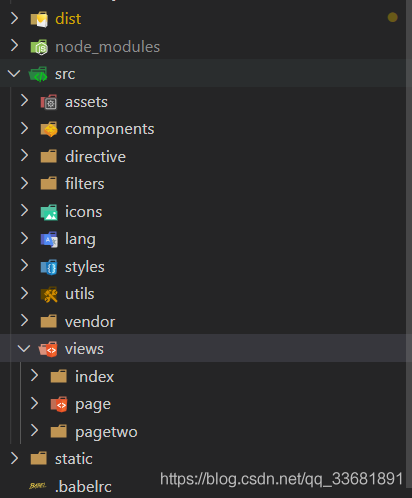The image size is (412, 498).
Task: Click the Babel icon beside .babelrc
Action: tap(38, 486)
